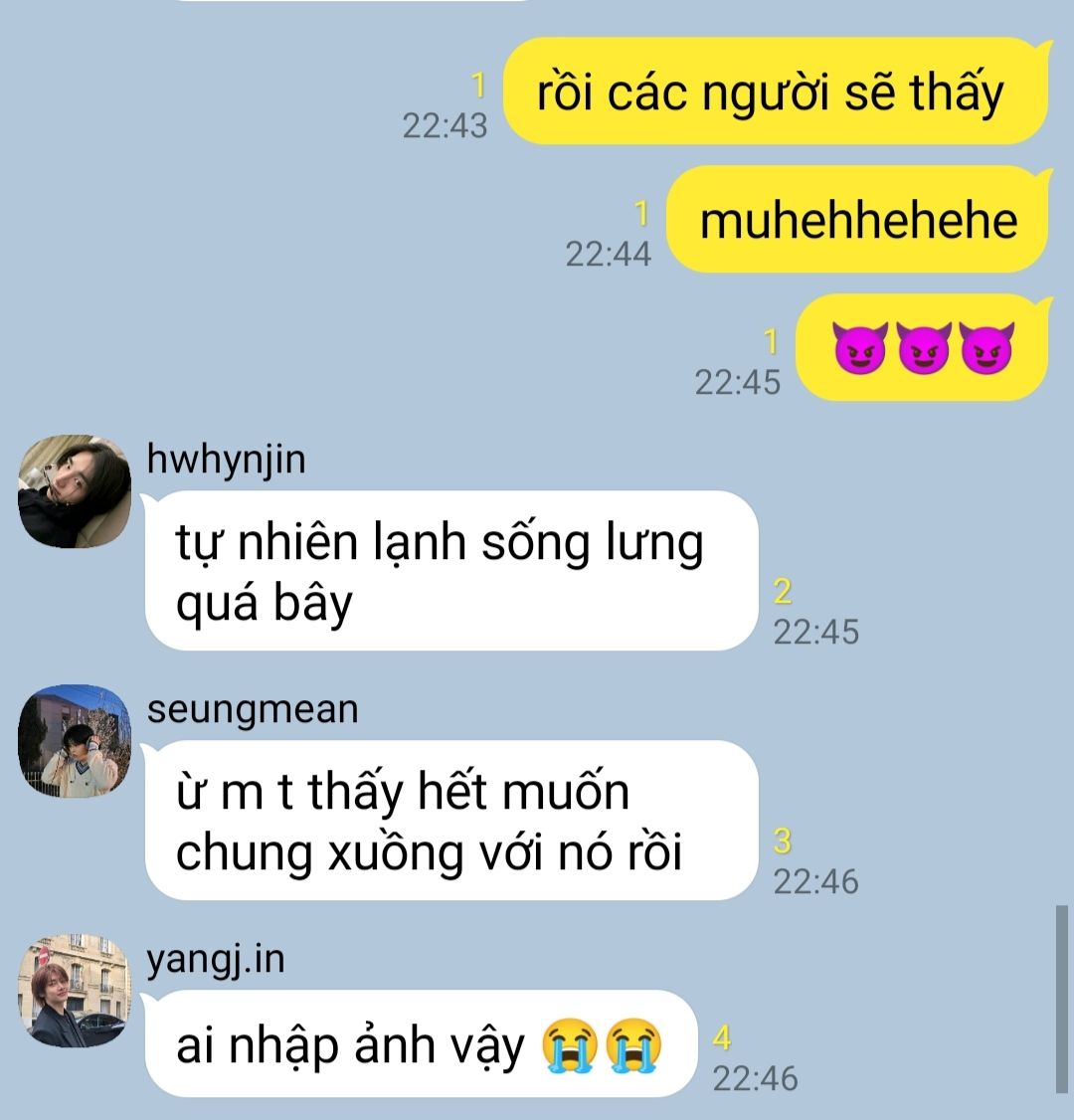Image resolution: width=1074 pixels, height=1120 pixels.
Task: Open seungmean's profile avatar
Action: [75, 741]
